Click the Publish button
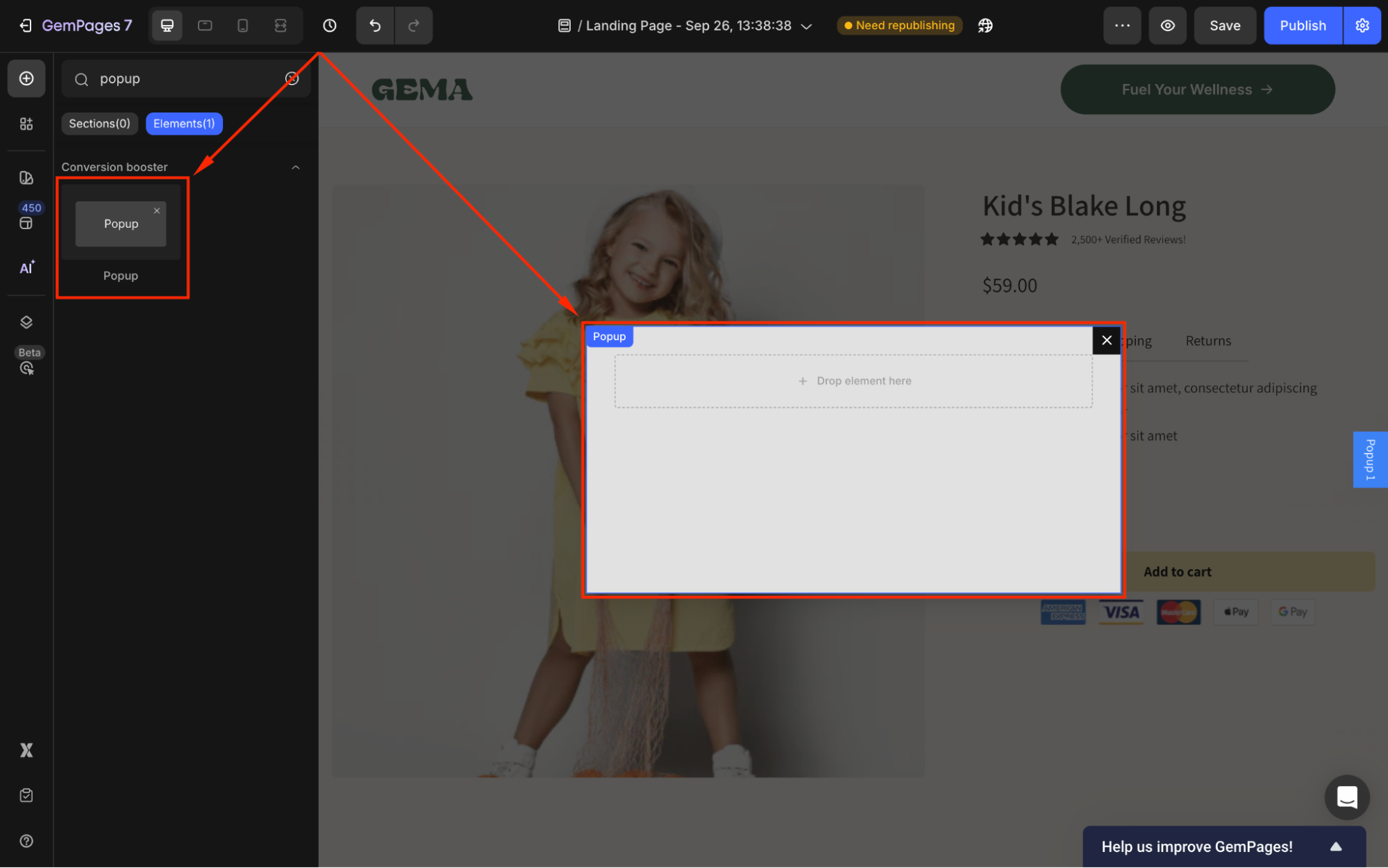The height and width of the screenshot is (868, 1388). click(1303, 26)
